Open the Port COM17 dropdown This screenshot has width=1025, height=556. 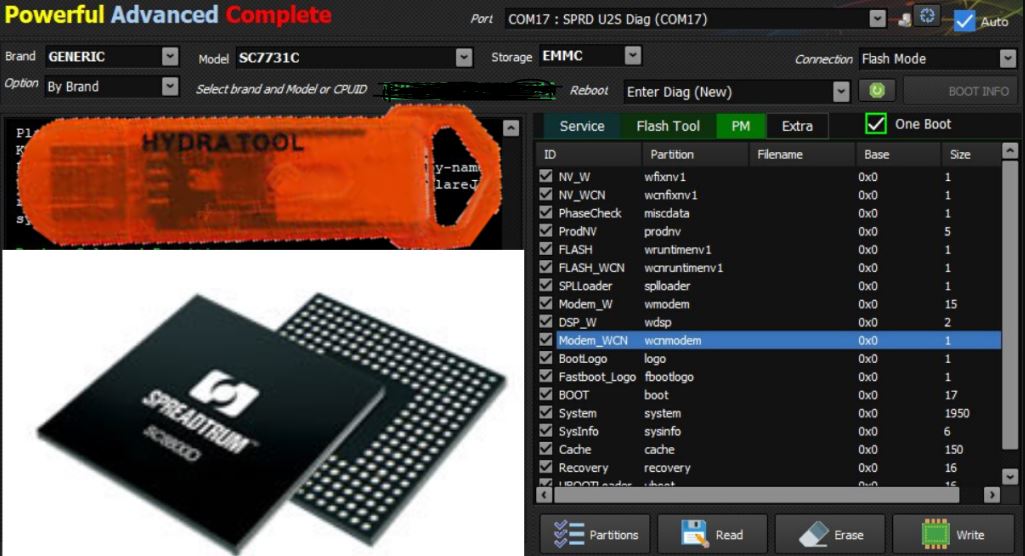878,19
